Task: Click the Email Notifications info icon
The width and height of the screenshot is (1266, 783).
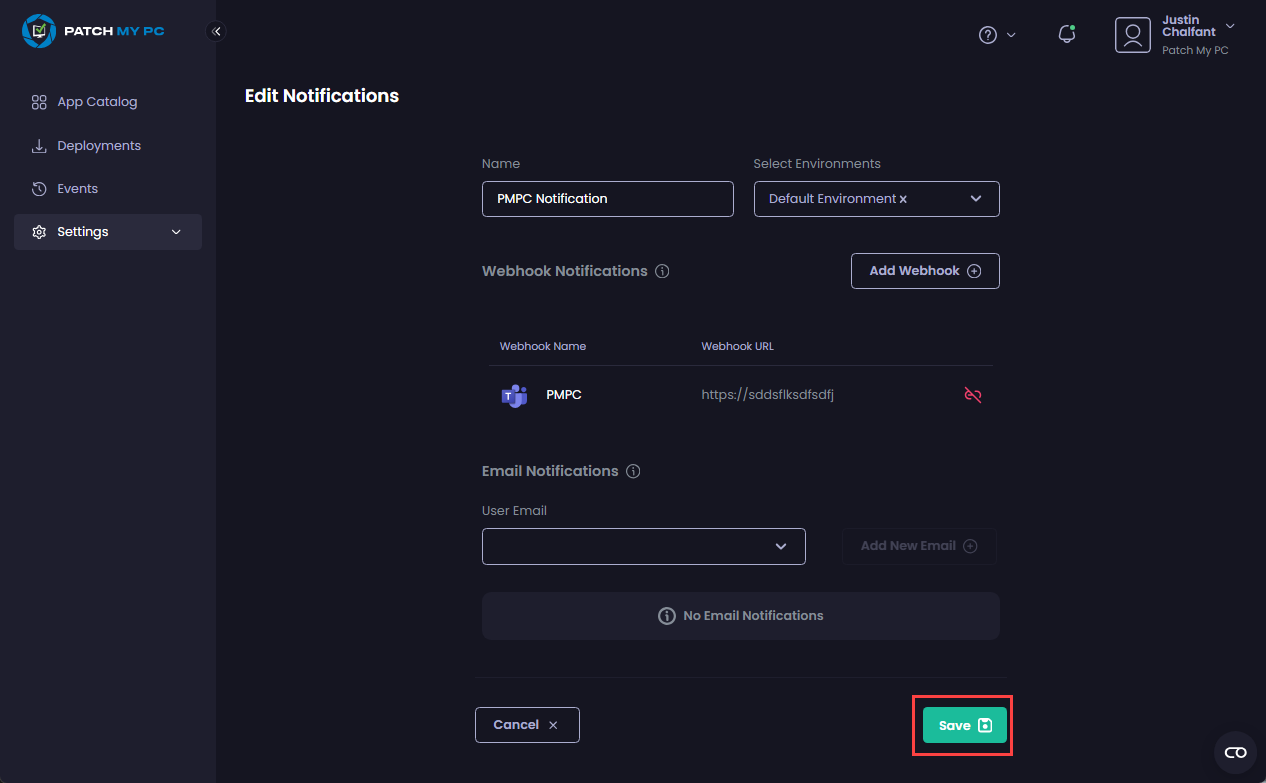Action: pos(632,471)
